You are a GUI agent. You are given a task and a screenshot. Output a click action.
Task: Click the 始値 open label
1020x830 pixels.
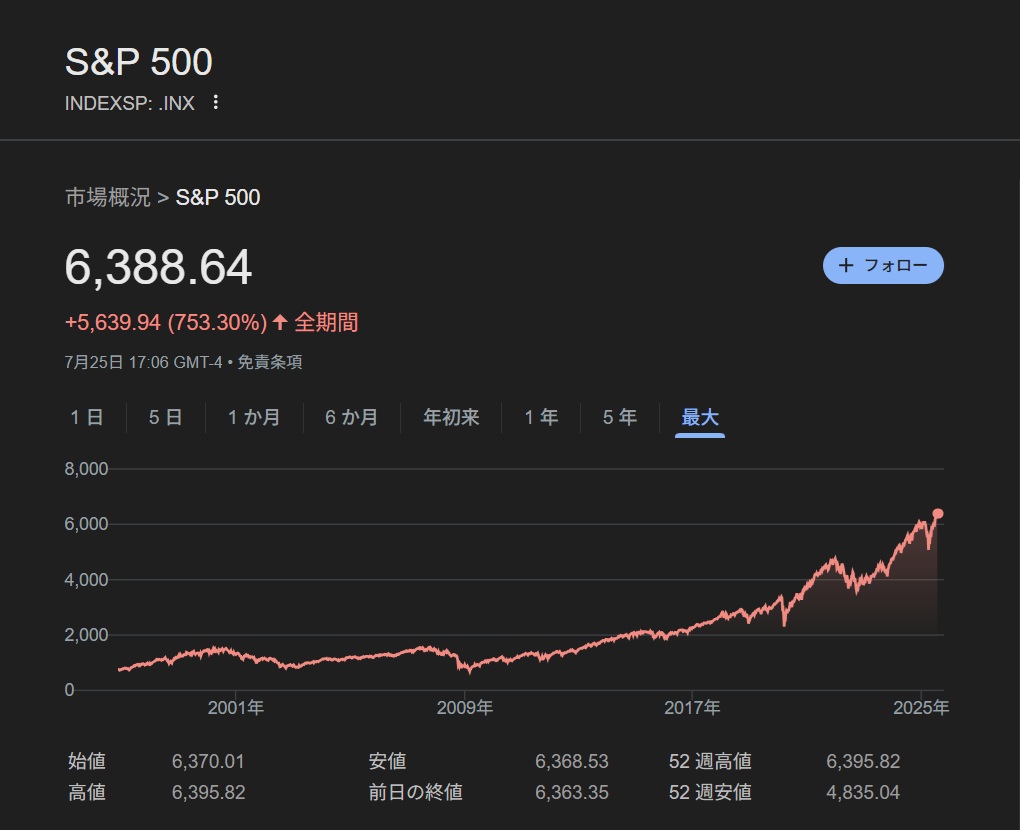(x=87, y=761)
